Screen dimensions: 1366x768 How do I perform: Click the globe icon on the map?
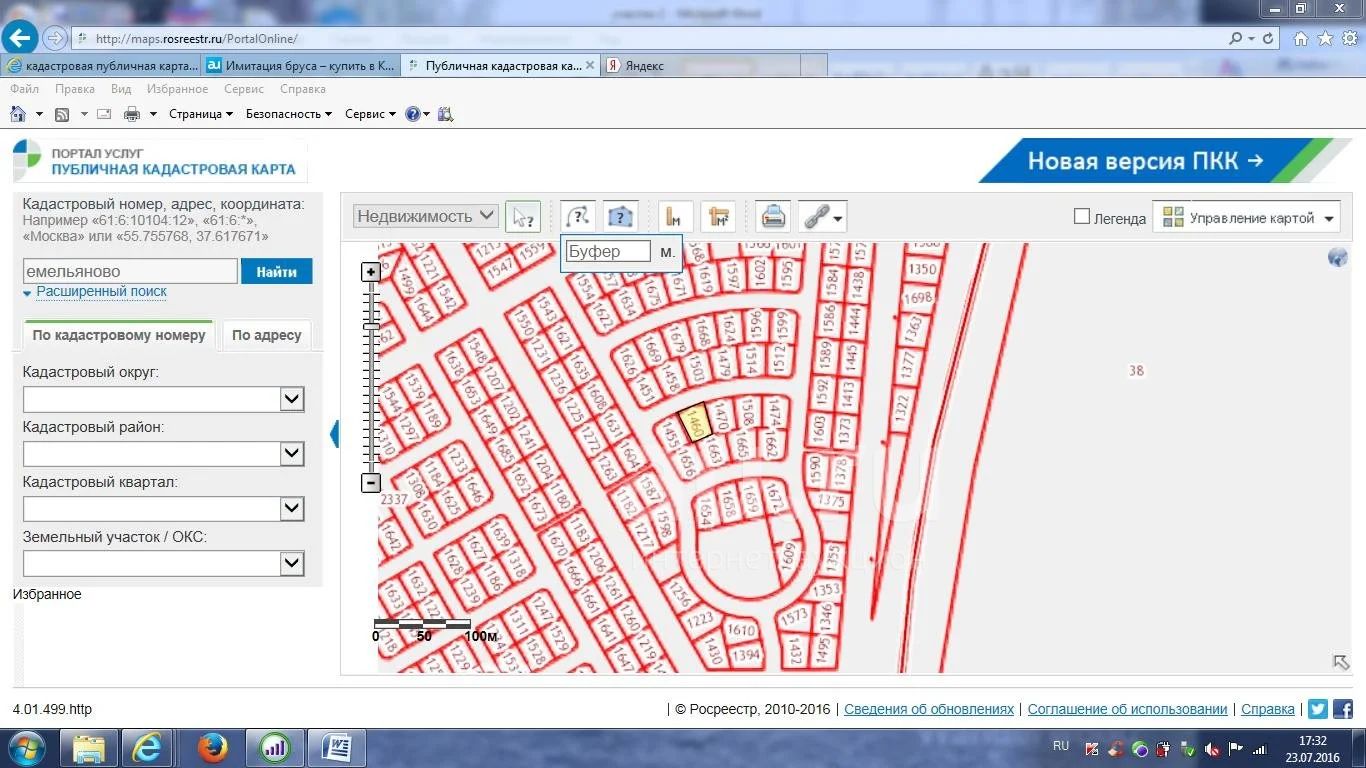(1338, 257)
